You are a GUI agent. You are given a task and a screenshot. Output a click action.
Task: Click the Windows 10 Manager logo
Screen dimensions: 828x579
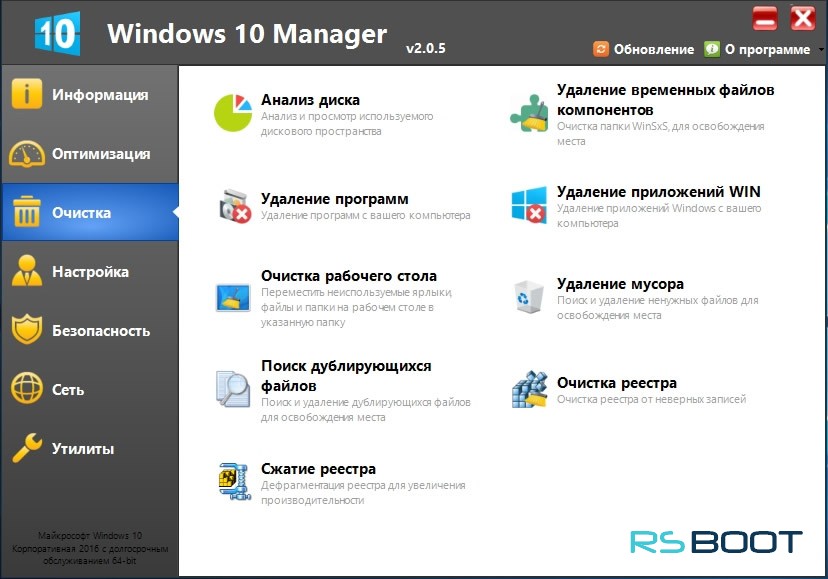[58, 33]
